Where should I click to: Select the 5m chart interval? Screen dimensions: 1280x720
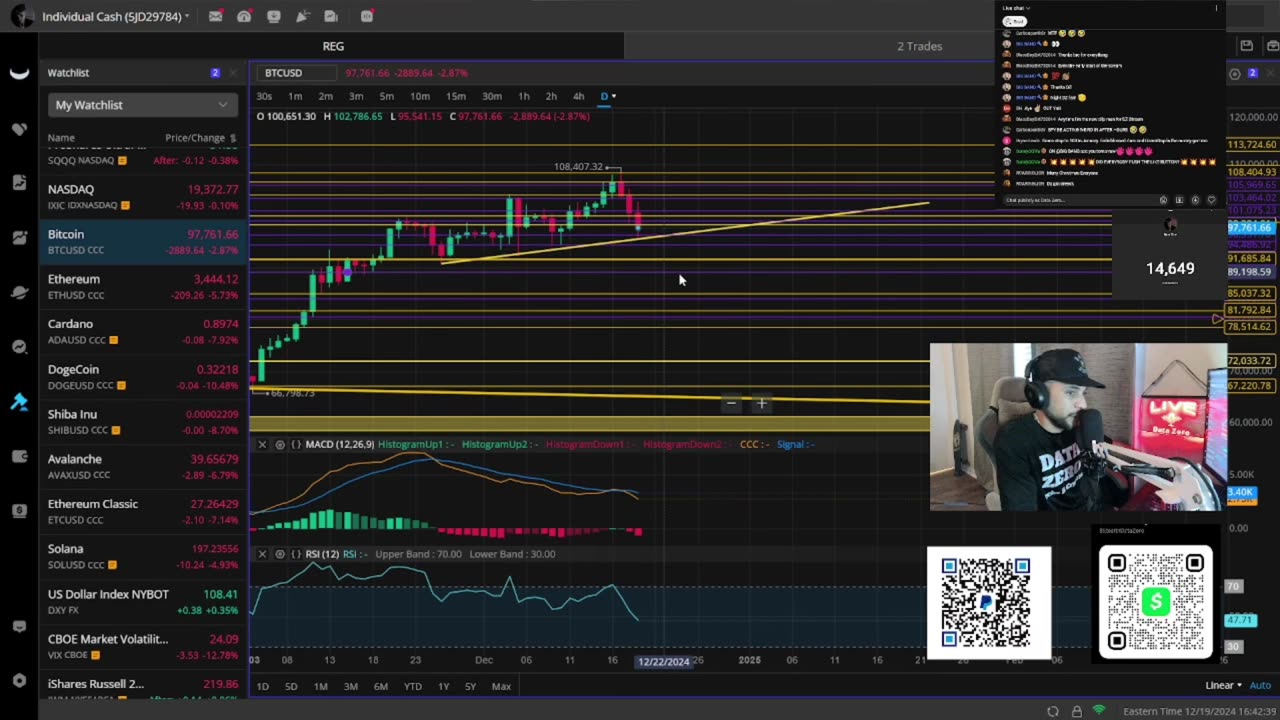tap(386, 96)
